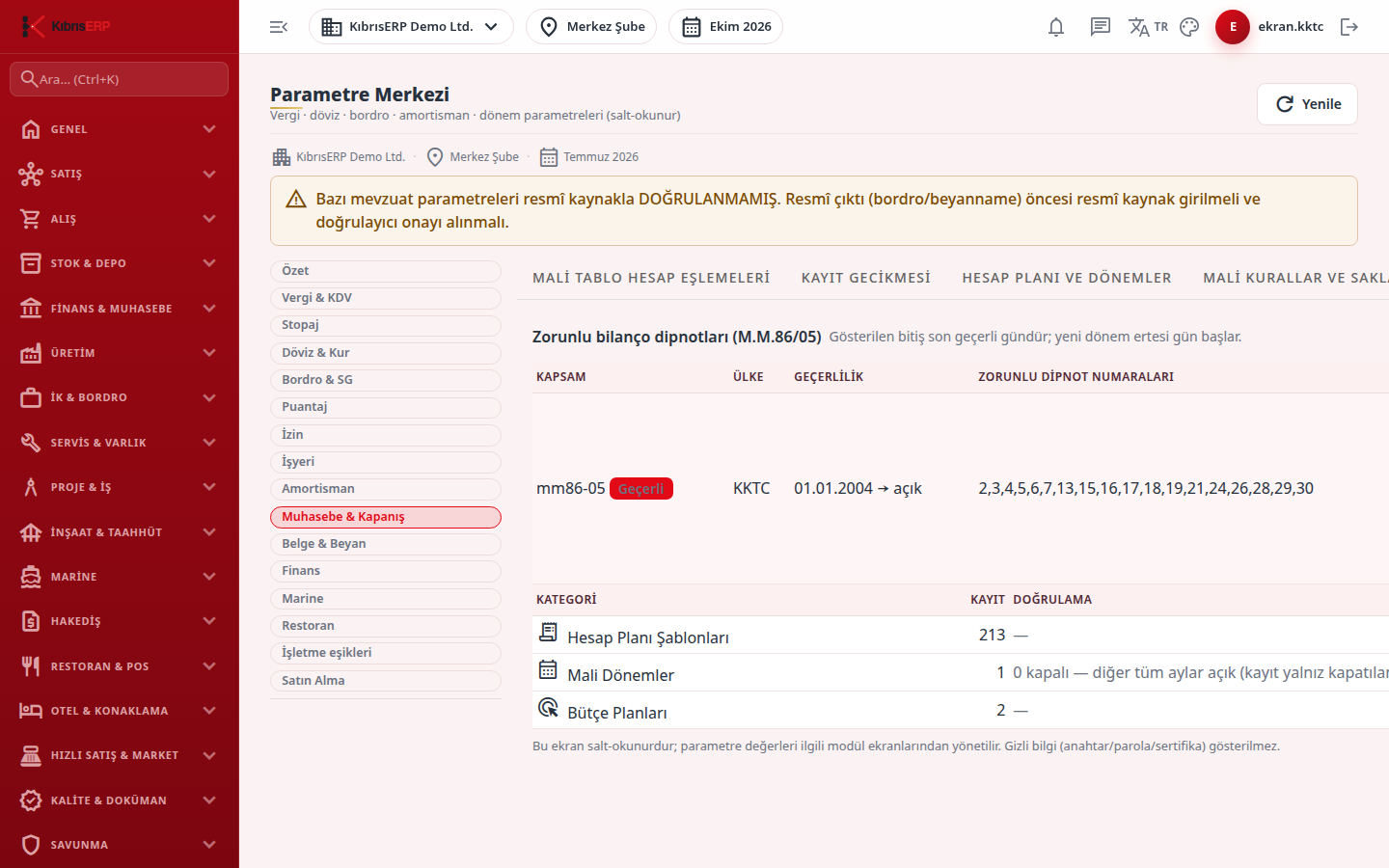Click the user avatar E

pos(1233,27)
